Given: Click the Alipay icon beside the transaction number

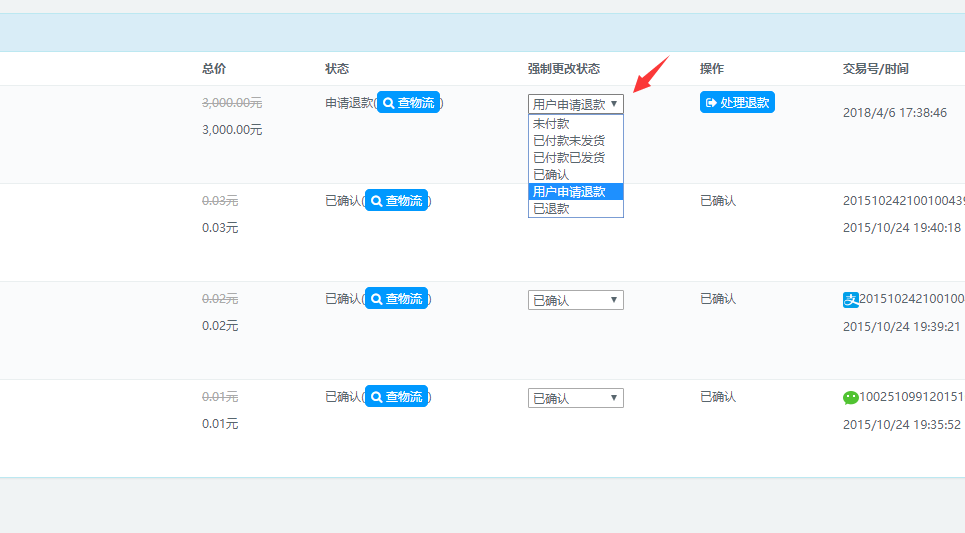Looking at the screenshot, I should pos(851,299).
